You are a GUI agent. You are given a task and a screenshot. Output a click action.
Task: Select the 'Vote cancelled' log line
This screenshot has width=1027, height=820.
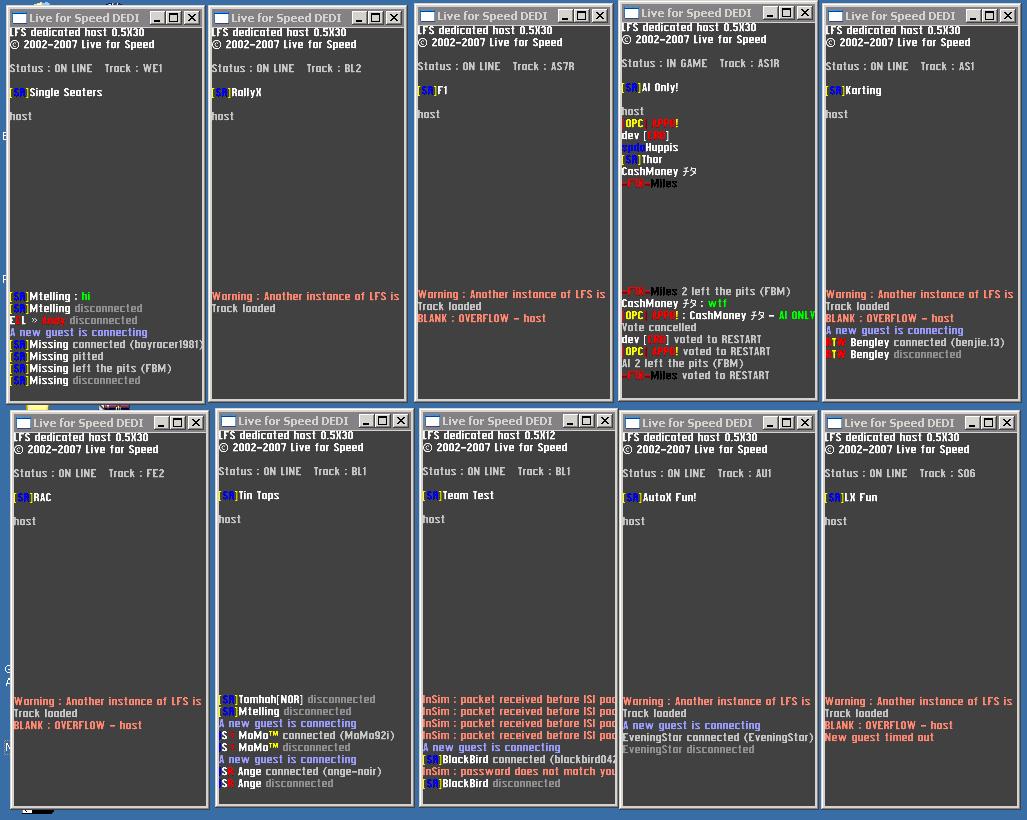[659, 327]
